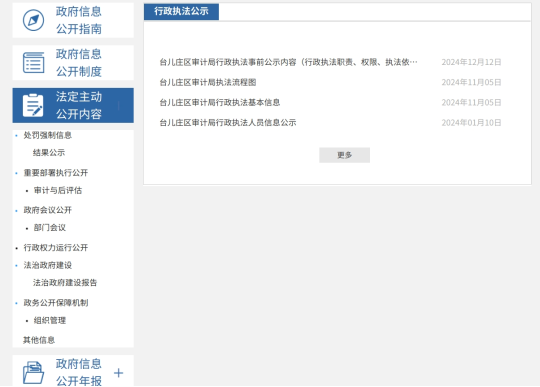
Task: Click the list icon for 政府信息公开制度
Action: pyautogui.click(x=33, y=63)
